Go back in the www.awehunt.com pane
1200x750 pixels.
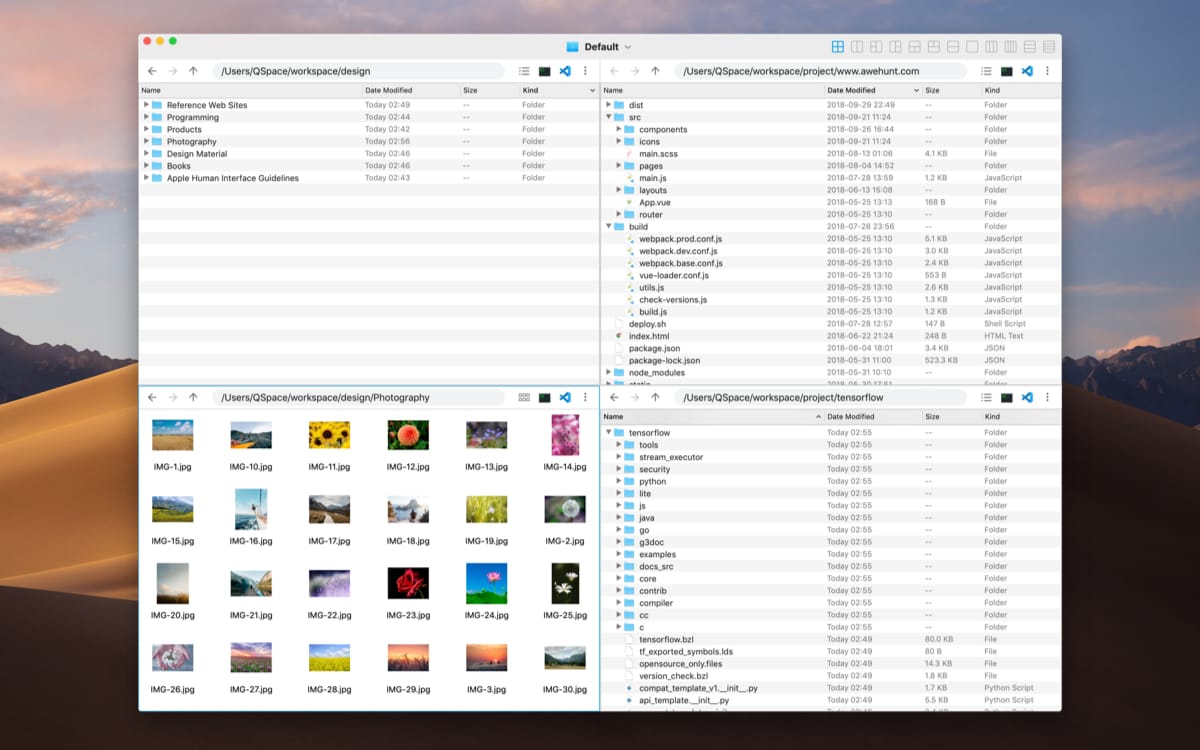point(614,71)
